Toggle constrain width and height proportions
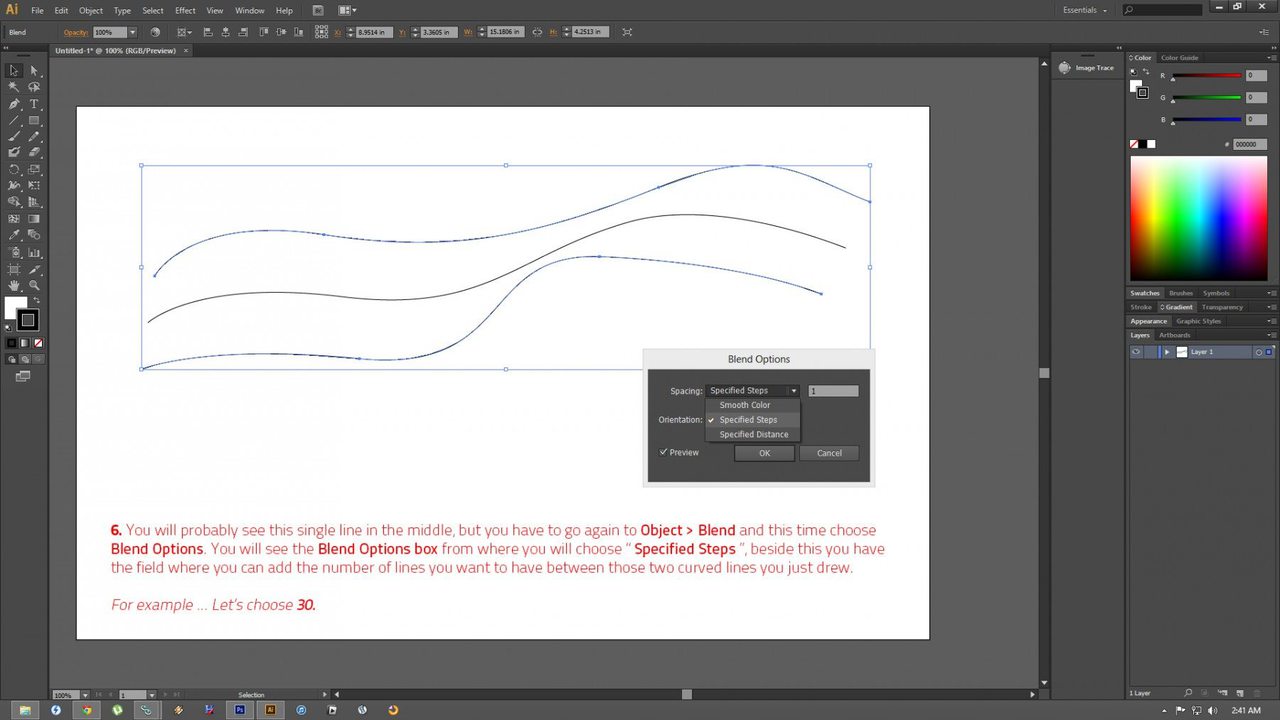Image resolution: width=1280 pixels, height=720 pixels. [x=537, y=32]
